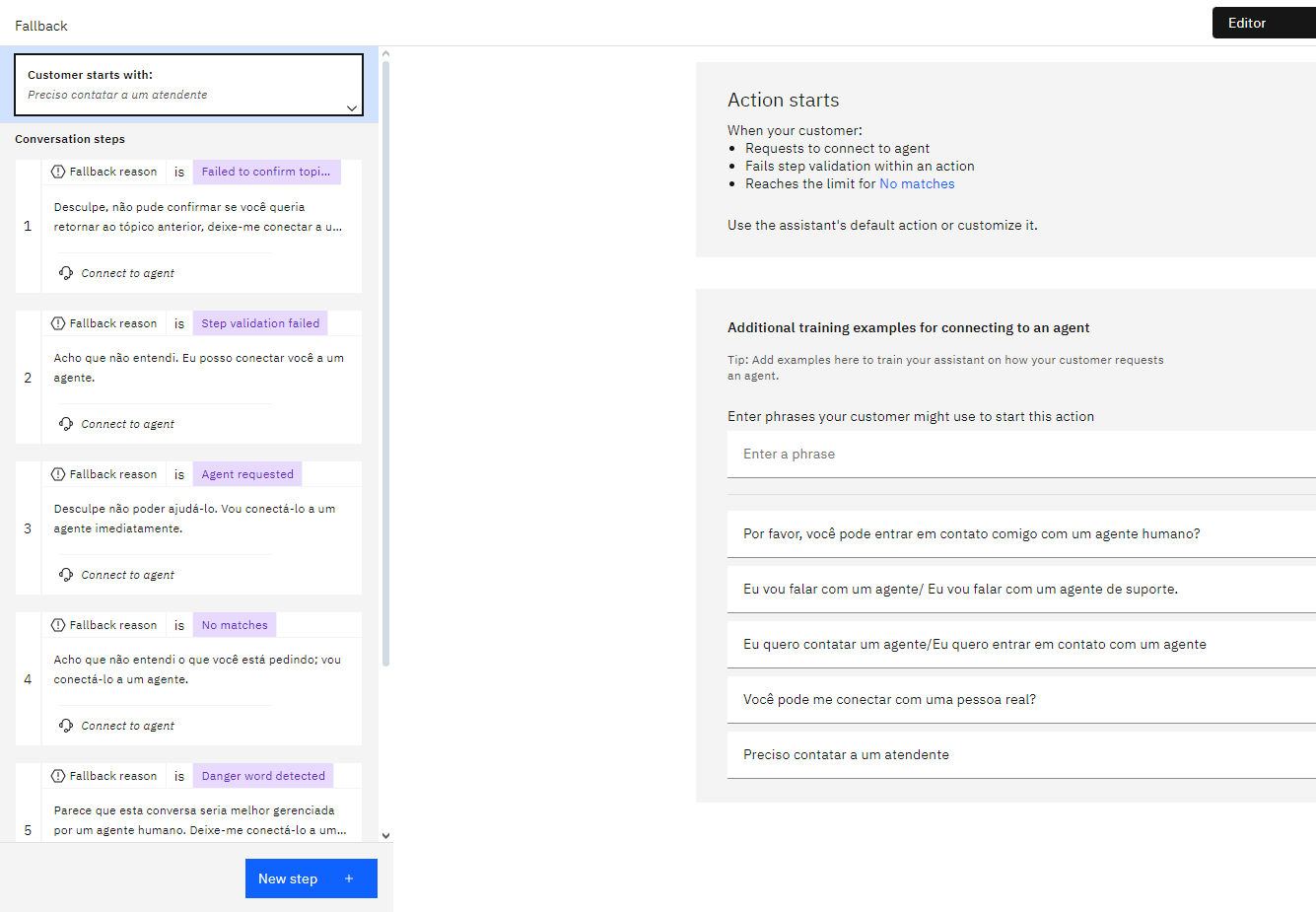Select the 'Step validation failed' condition tag
This screenshot has height=912, width=1316.
tap(260, 323)
